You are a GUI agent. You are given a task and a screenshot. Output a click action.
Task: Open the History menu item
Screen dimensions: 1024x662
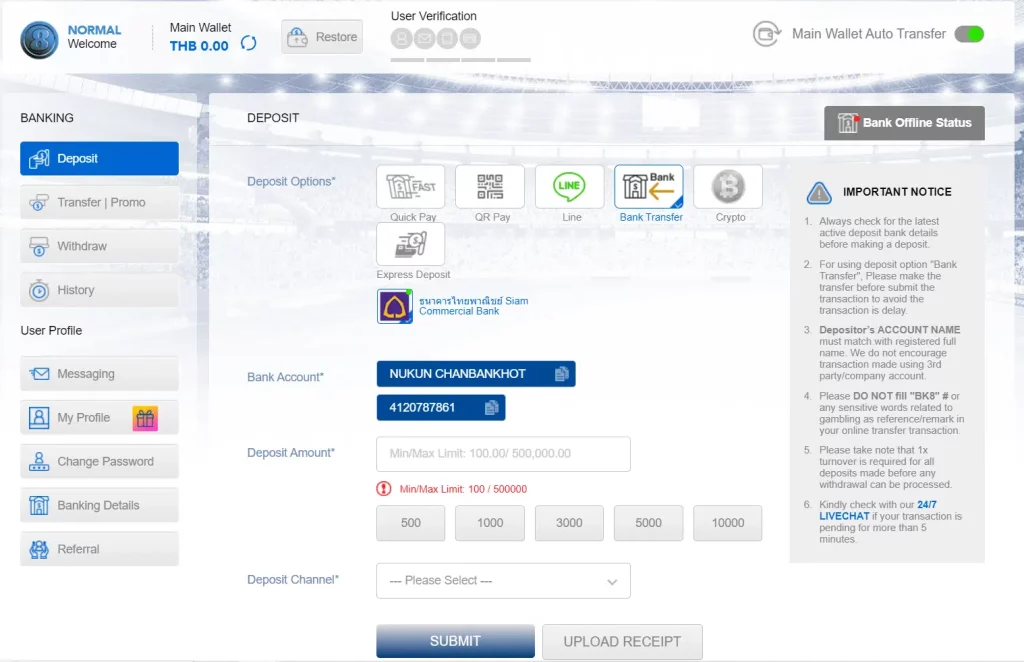pos(99,290)
